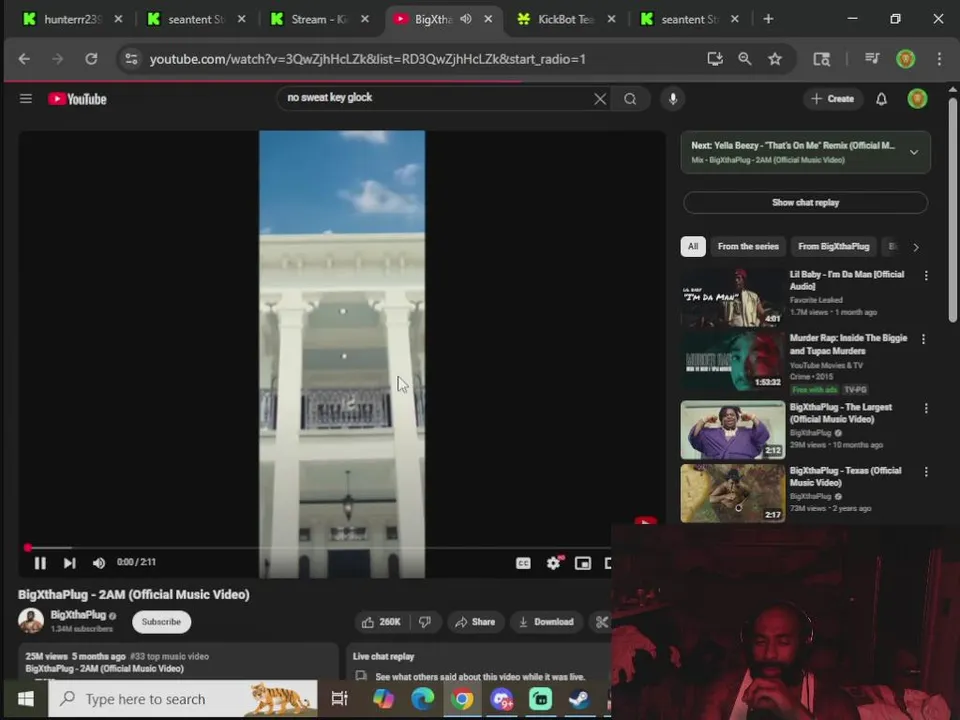Open Windows Start menu
Image resolution: width=960 pixels, height=720 pixels.
point(26,699)
